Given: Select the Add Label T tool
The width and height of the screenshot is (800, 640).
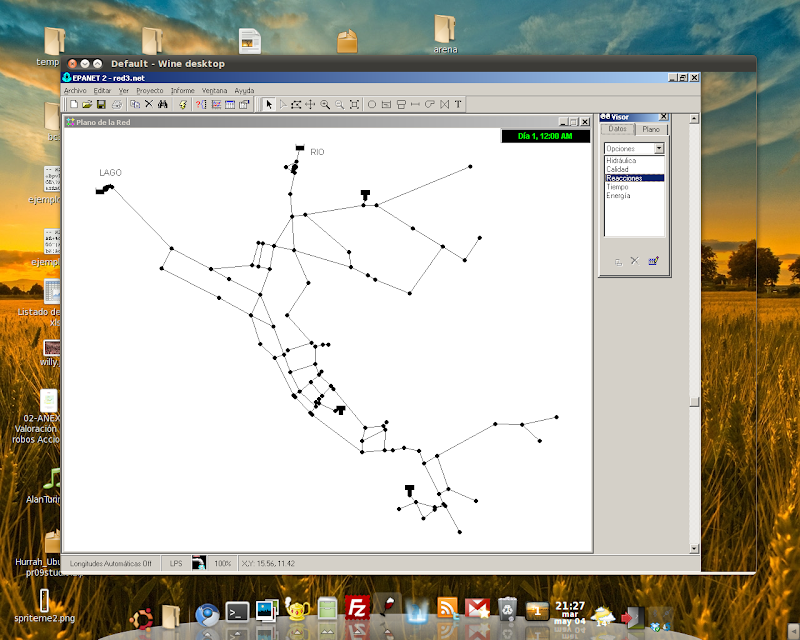Looking at the screenshot, I should pos(458,105).
